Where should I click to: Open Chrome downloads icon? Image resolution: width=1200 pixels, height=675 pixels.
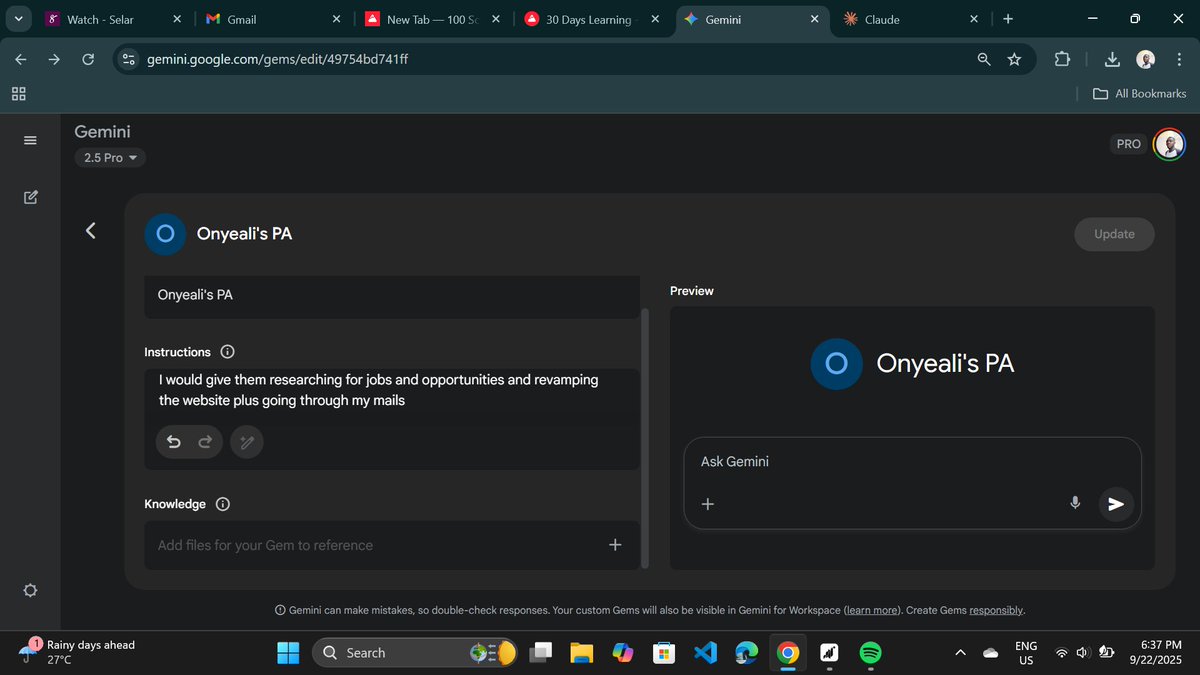point(1112,59)
